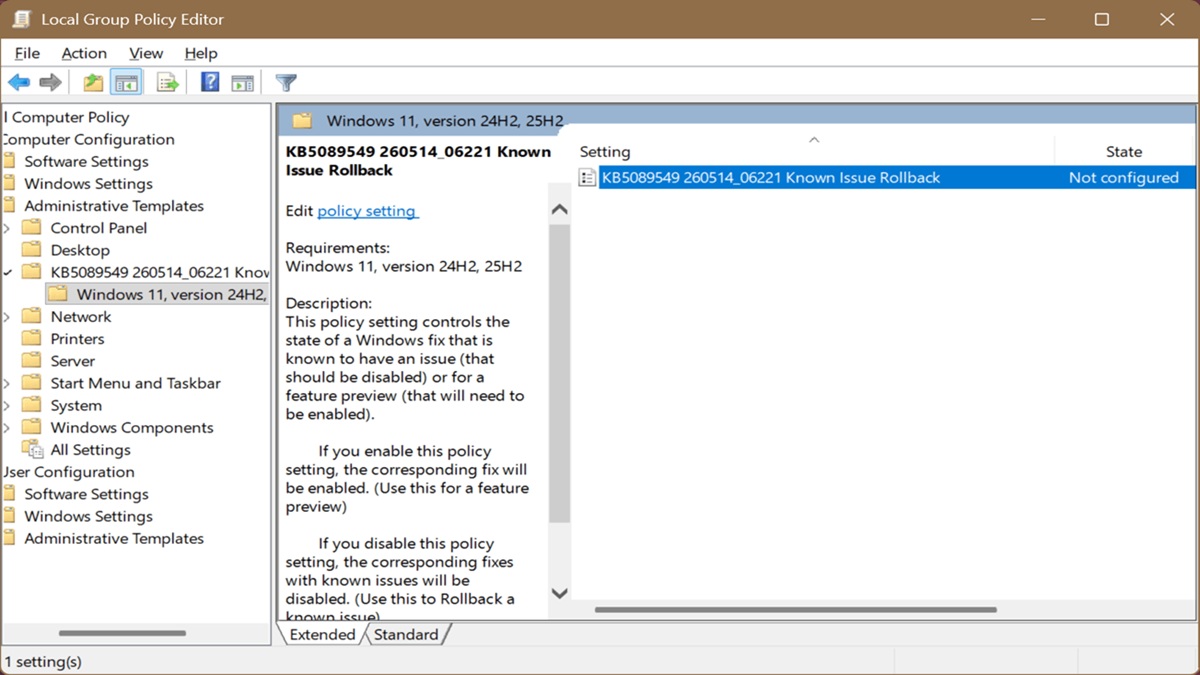Click the All Settings icon in tree

click(x=33, y=450)
